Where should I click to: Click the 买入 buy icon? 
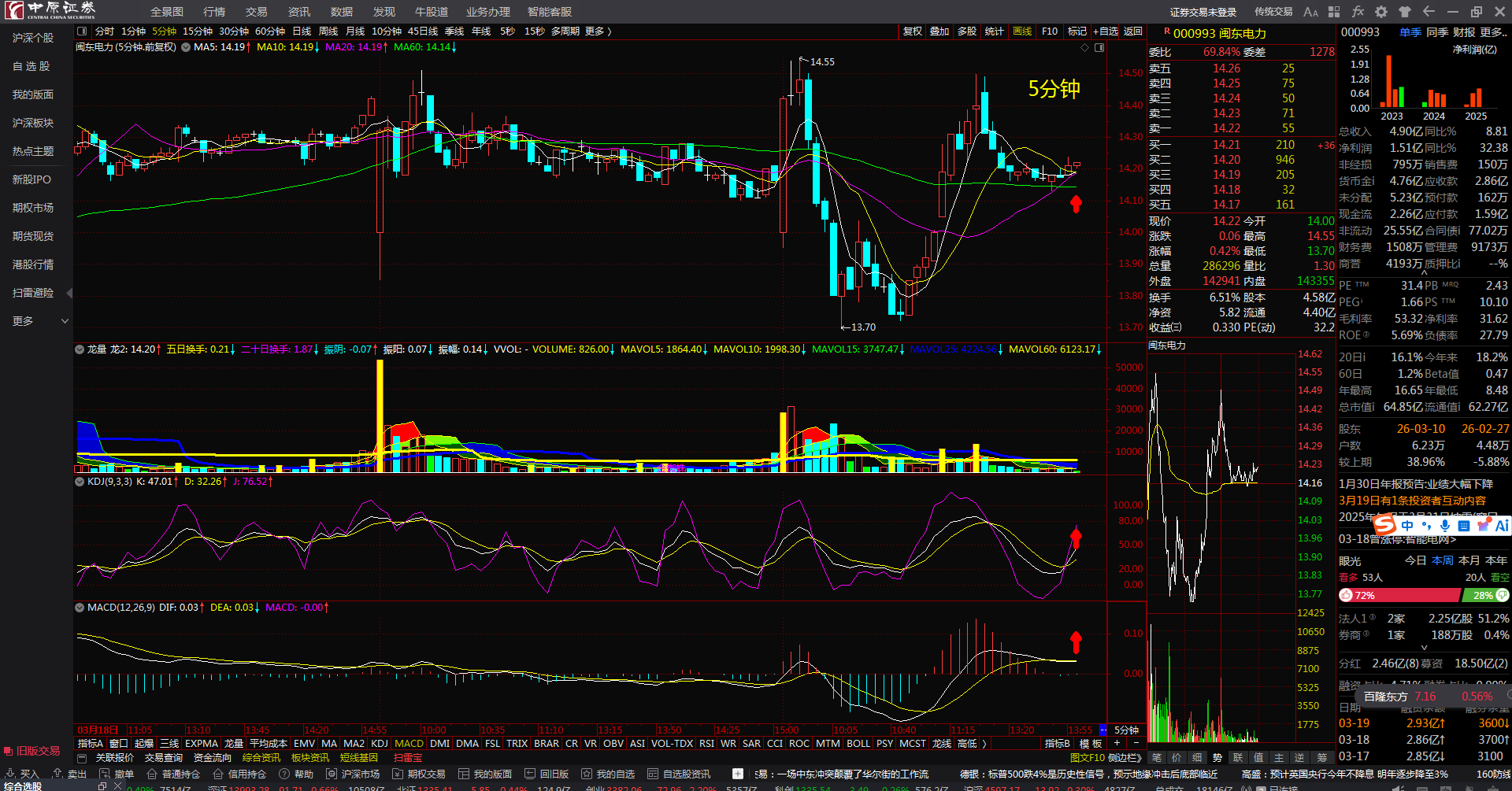[10, 774]
